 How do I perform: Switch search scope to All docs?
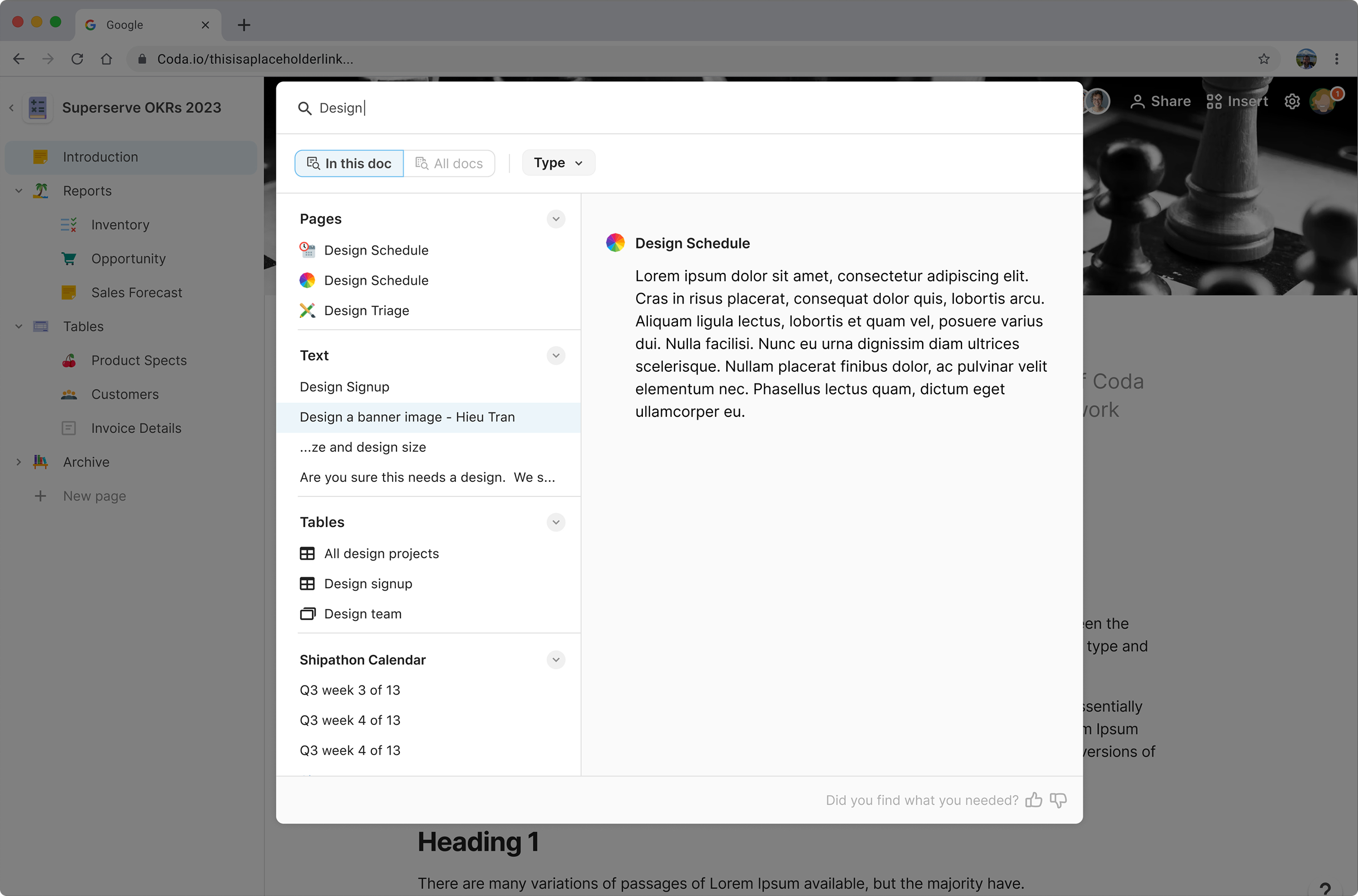coord(449,163)
